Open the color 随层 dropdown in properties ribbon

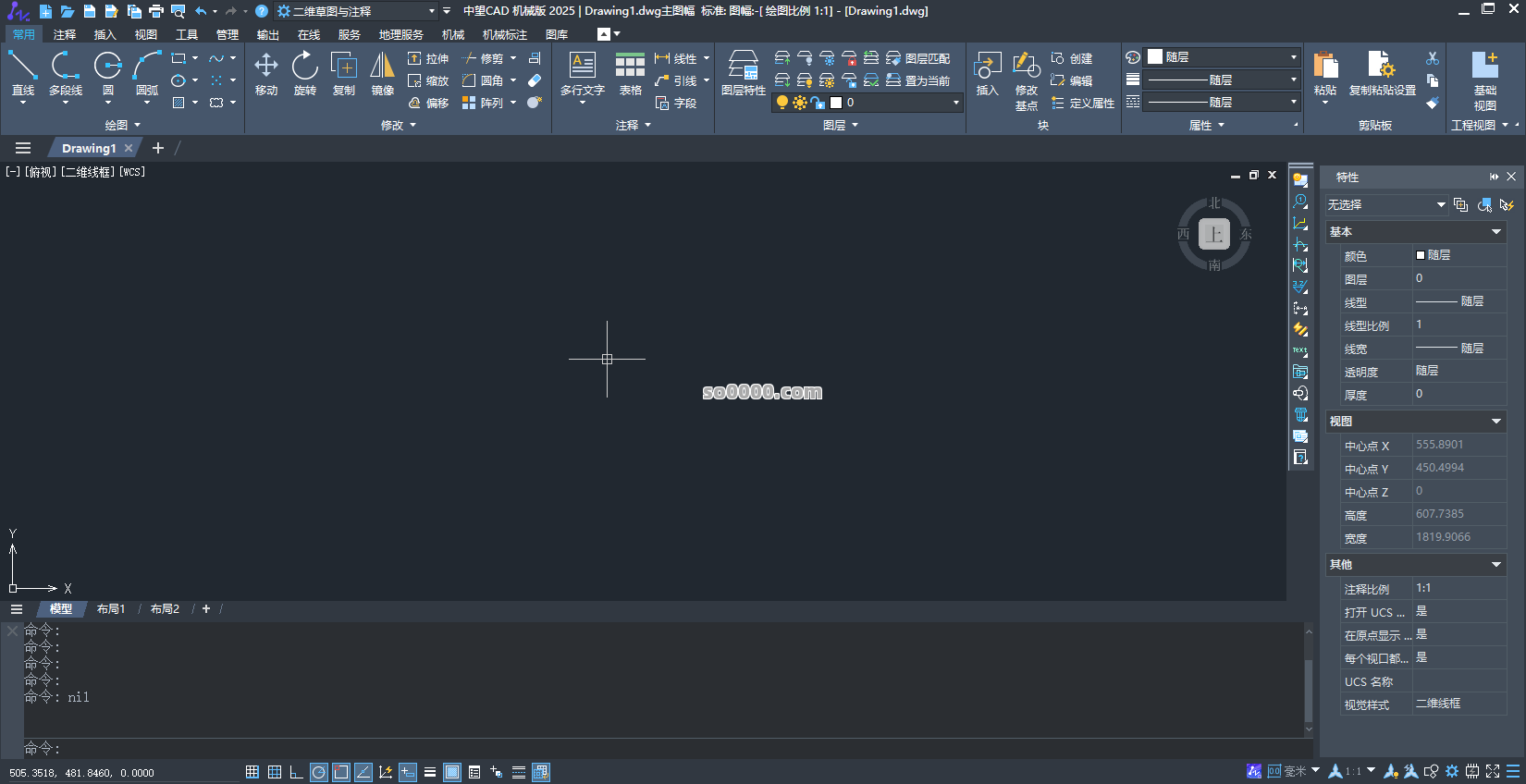click(x=1222, y=57)
